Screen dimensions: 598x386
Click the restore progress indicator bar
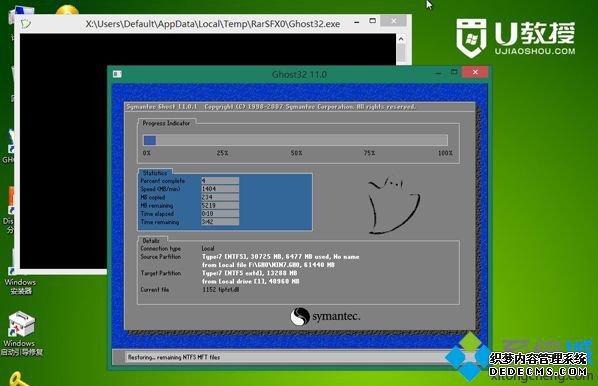point(295,140)
